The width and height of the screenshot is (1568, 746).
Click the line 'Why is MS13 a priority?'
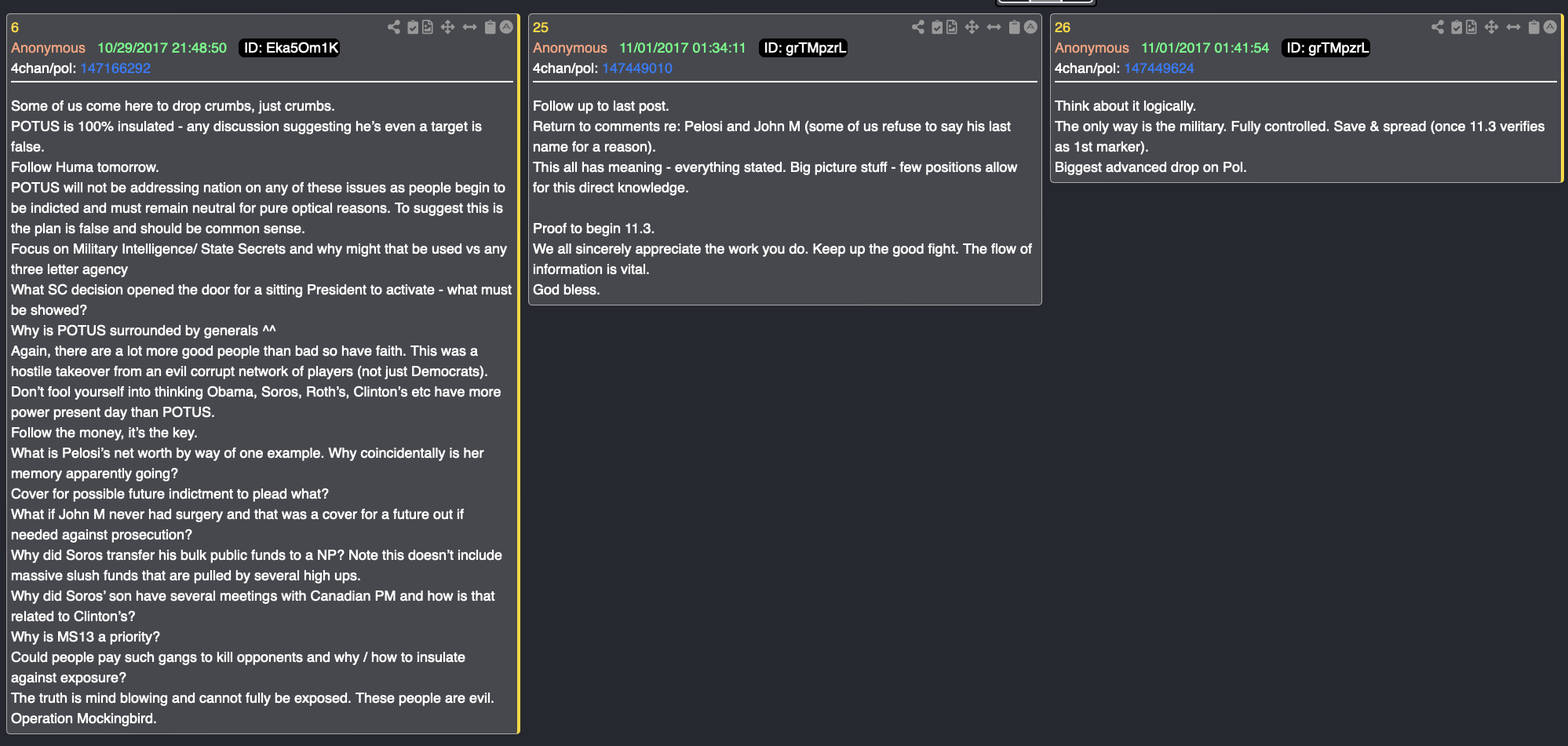86,637
